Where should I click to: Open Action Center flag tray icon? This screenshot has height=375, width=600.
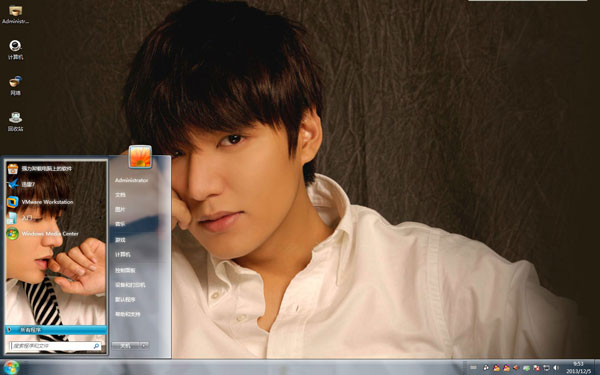coord(536,368)
